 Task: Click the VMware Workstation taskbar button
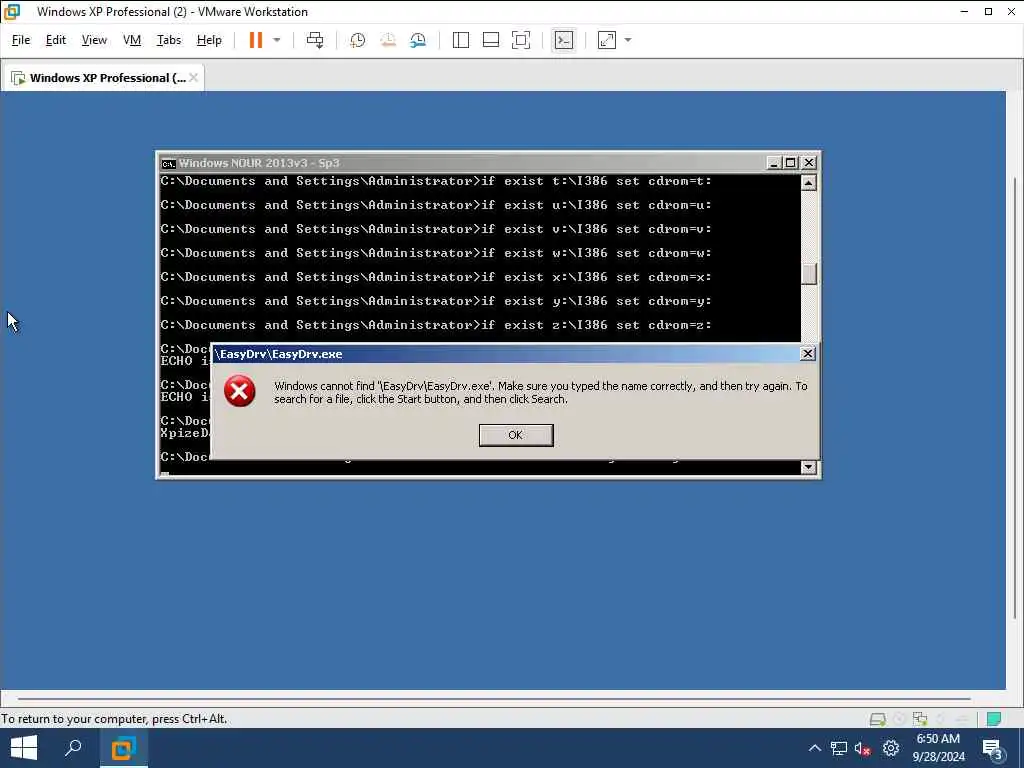123,748
